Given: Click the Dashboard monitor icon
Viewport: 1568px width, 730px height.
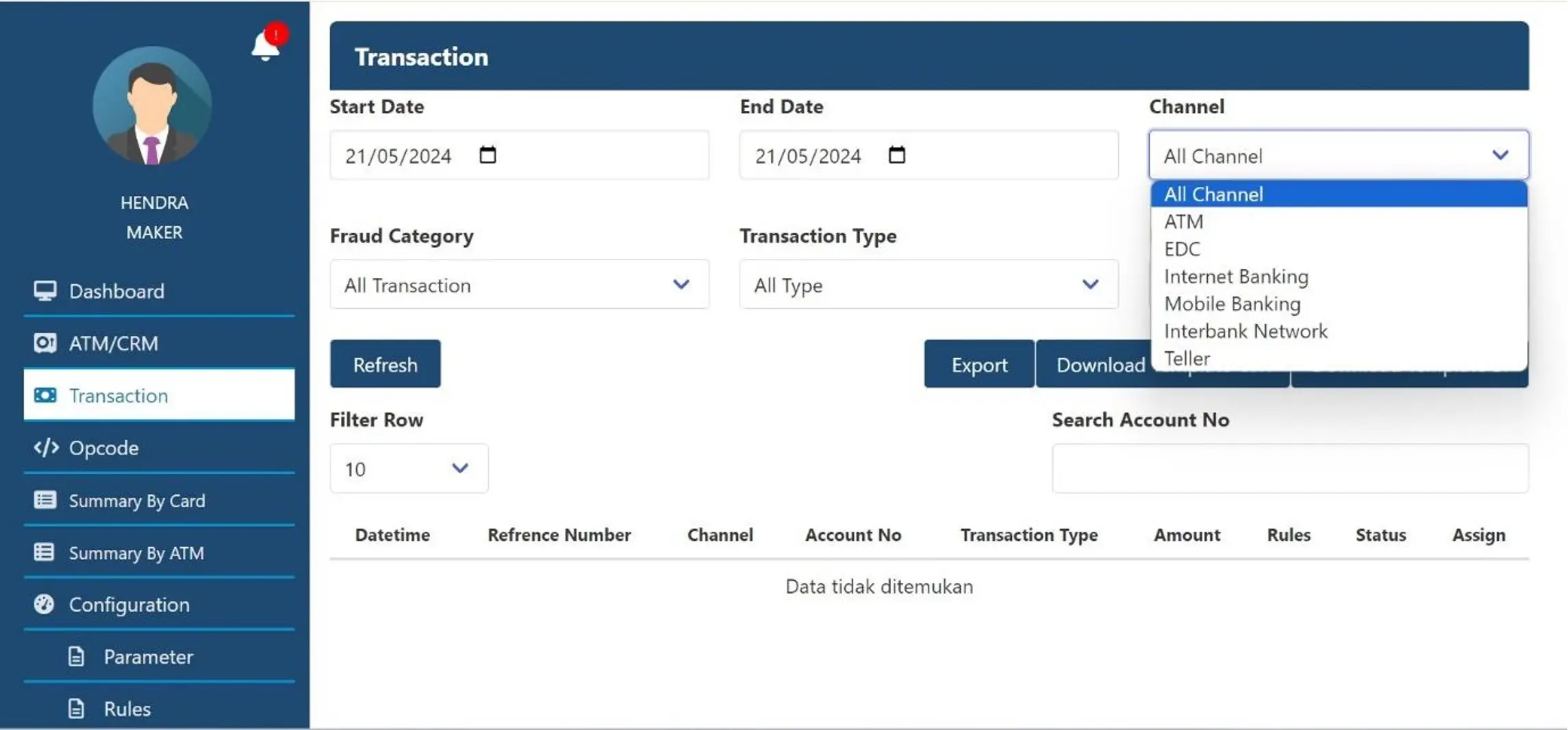Looking at the screenshot, I should (x=44, y=290).
